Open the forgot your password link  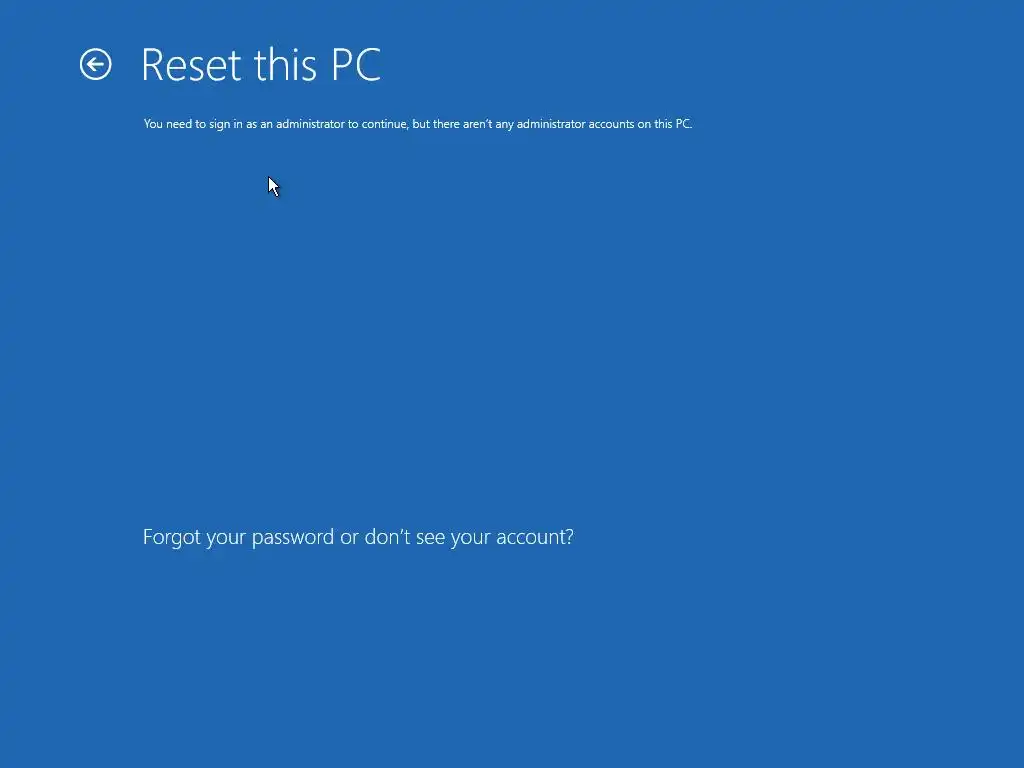coord(358,537)
